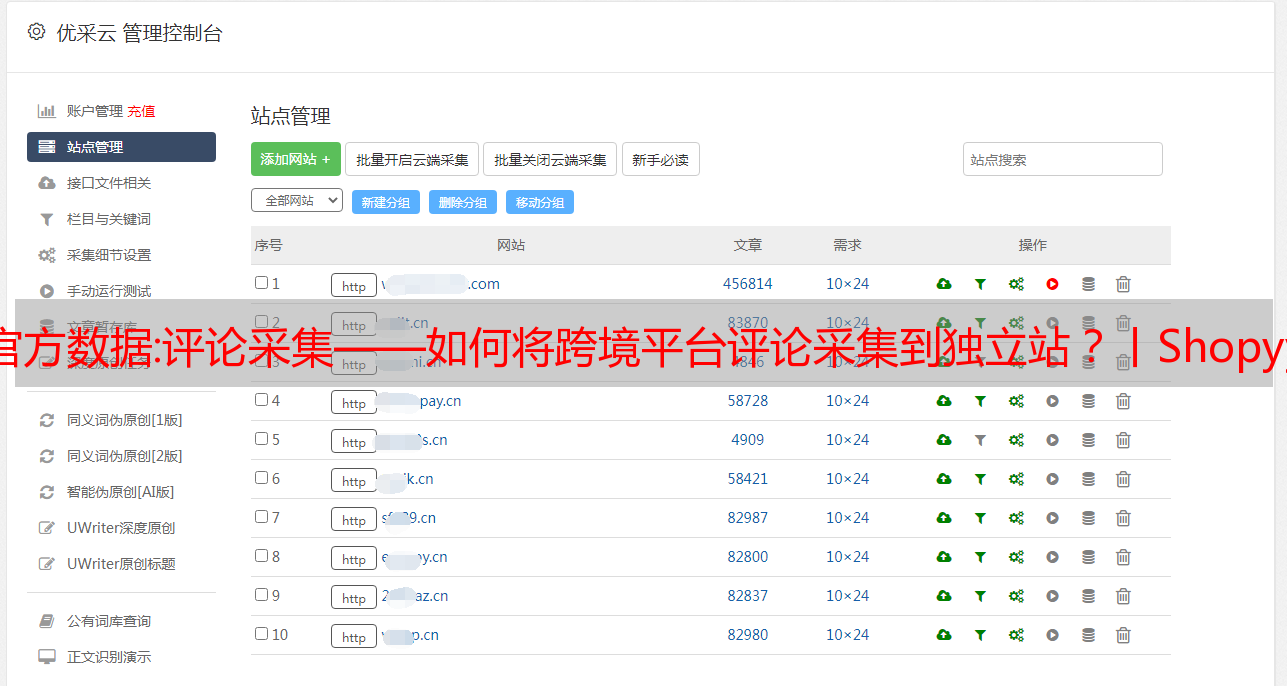Open the funnel filter for site row 1

(980, 284)
